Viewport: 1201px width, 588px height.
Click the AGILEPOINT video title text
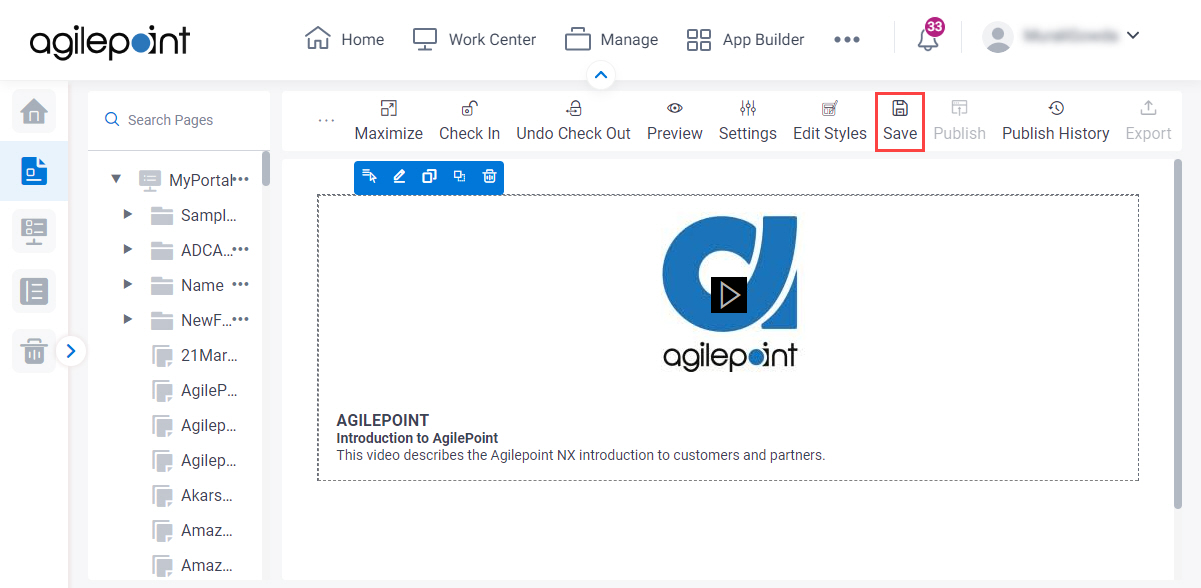coord(383,420)
